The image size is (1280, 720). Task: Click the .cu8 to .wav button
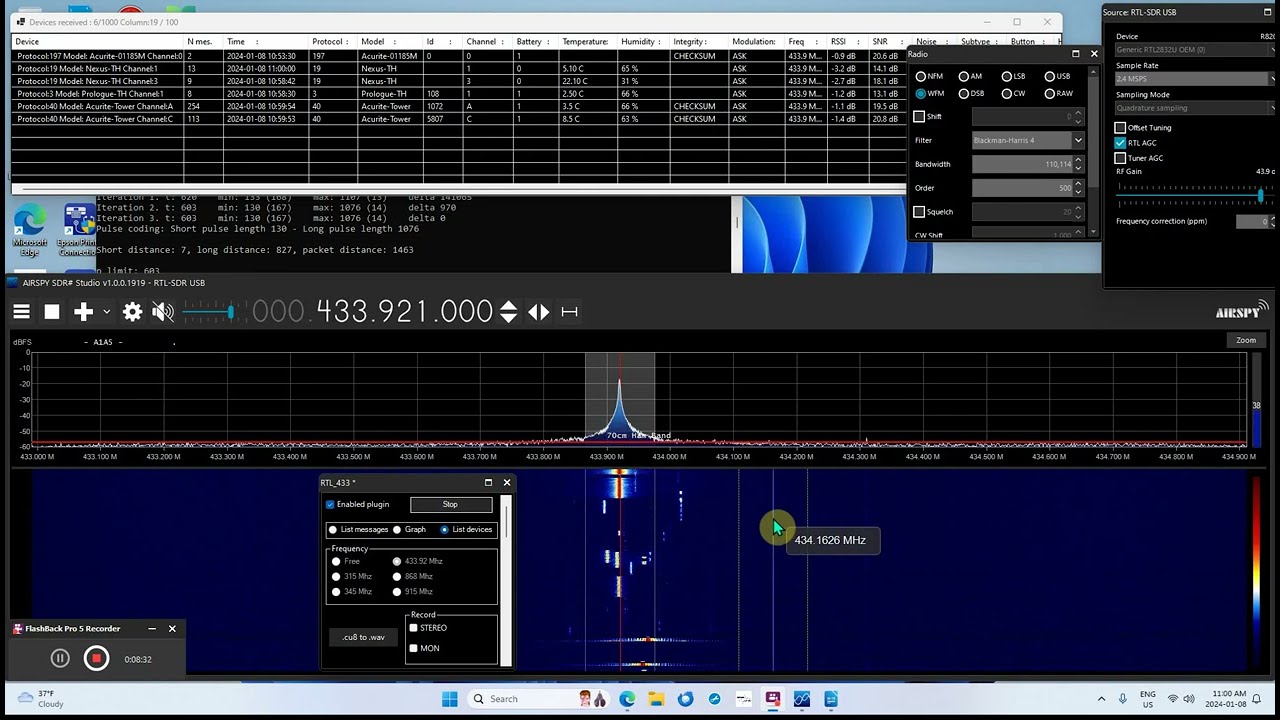tap(363, 637)
